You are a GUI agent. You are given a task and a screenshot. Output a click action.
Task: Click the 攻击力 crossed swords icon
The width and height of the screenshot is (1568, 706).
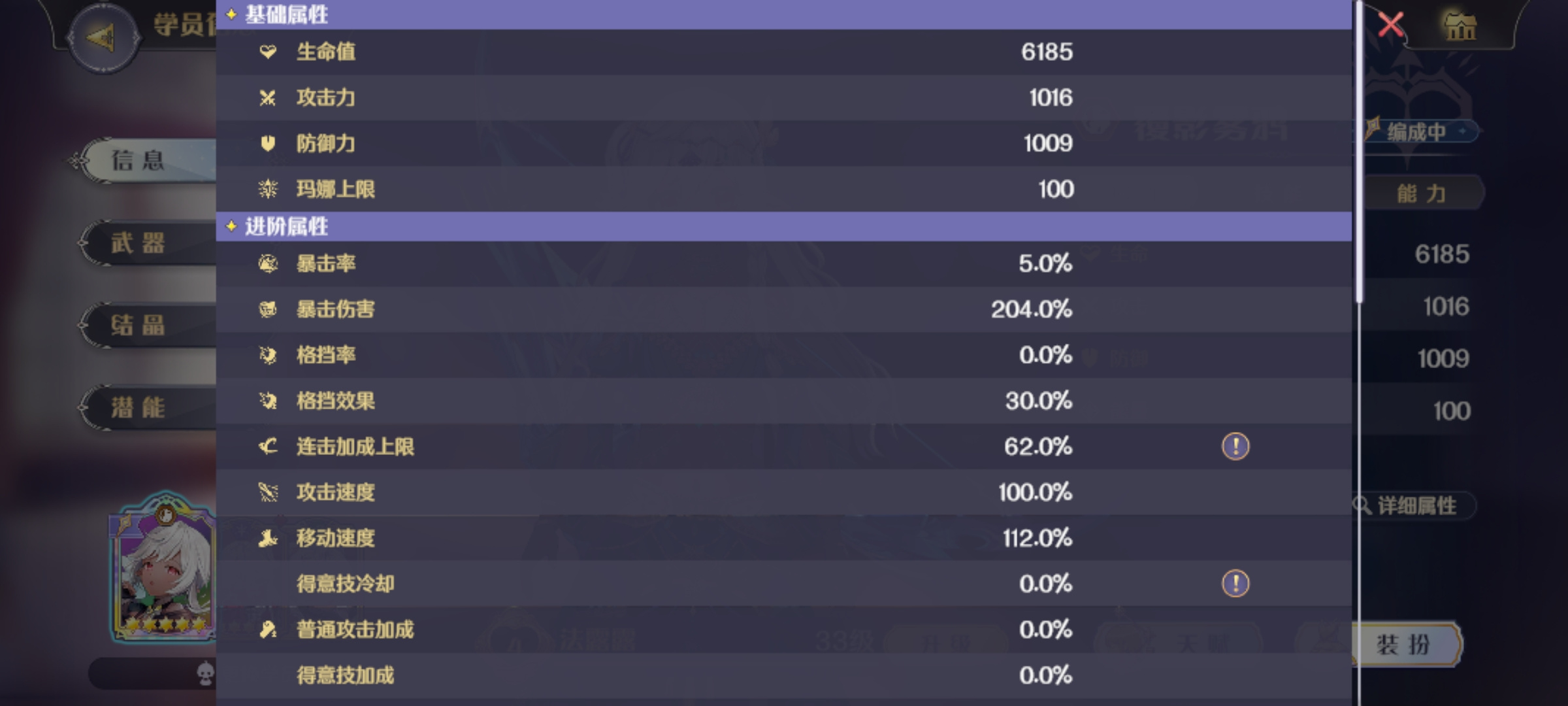[x=268, y=97]
